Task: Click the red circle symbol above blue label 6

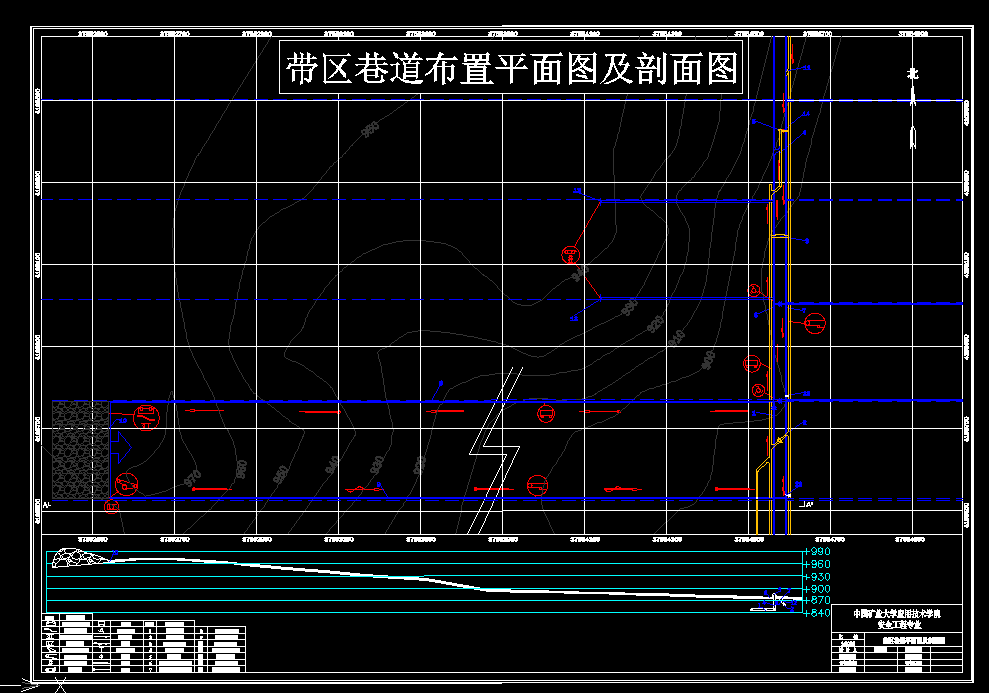Action: [754, 290]
